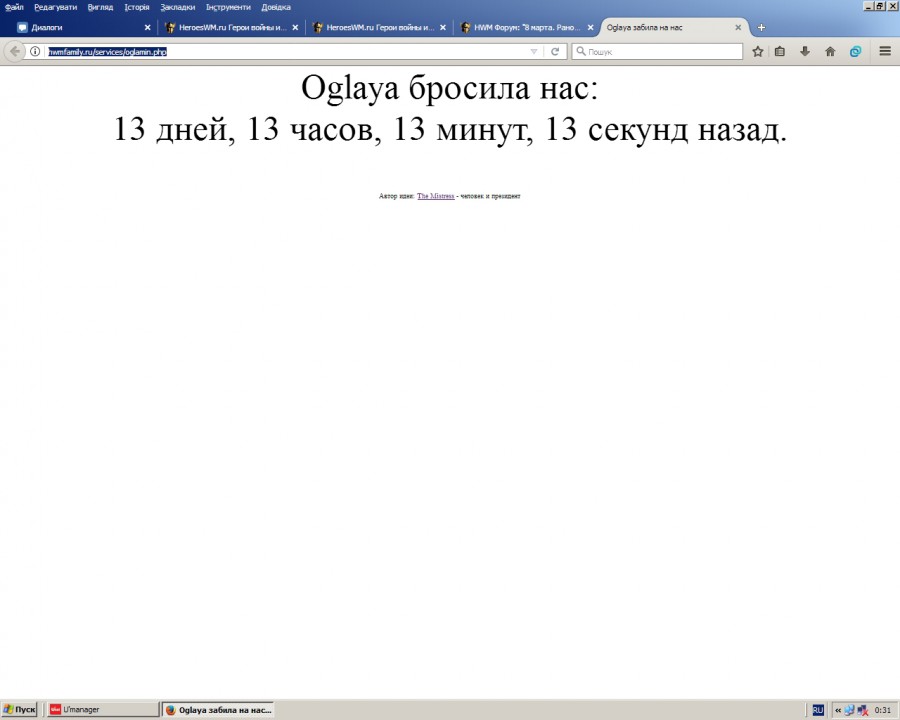Click the Пошук search input field

click(662, 51)
